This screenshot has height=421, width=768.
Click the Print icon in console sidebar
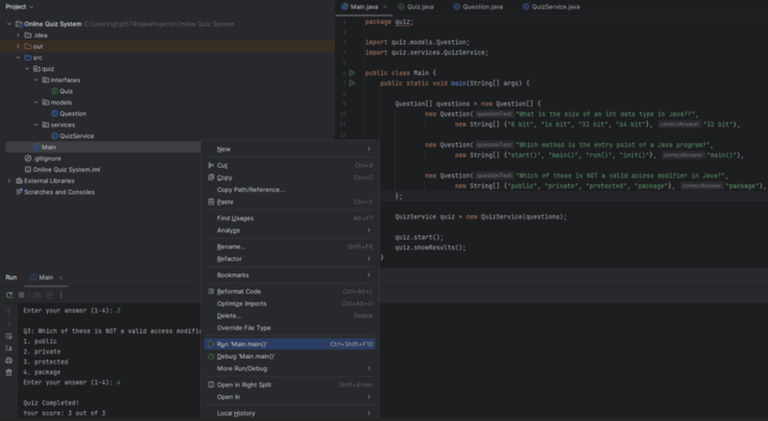tap(9, 359)
